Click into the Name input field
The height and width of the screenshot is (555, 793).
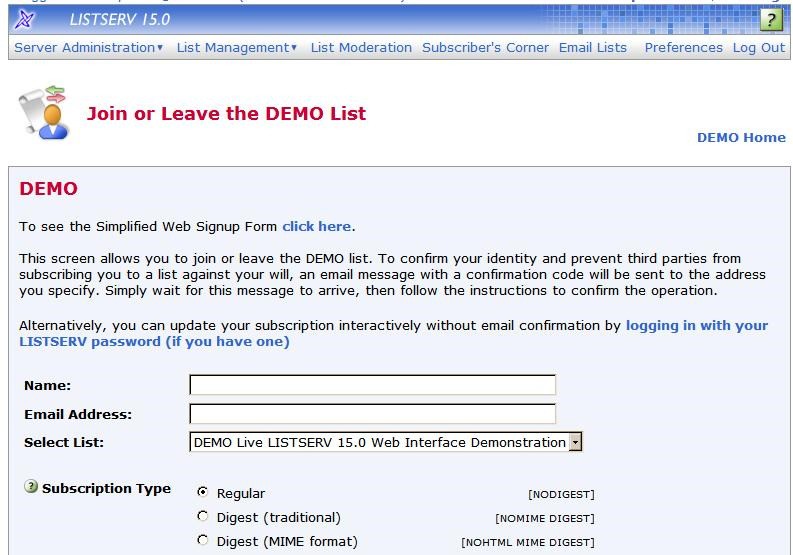click(373, 385)
